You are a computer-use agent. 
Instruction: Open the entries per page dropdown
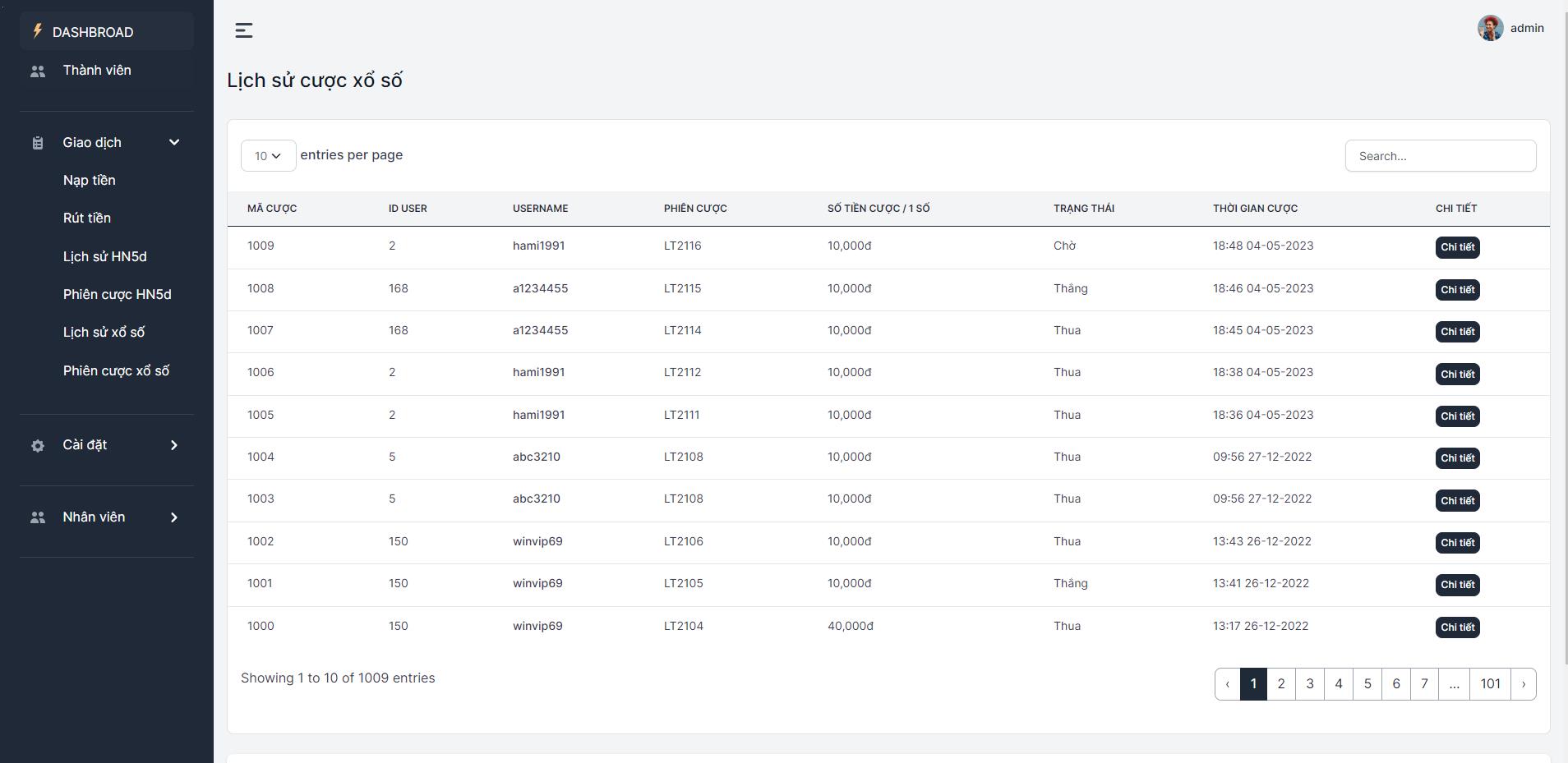268,156
